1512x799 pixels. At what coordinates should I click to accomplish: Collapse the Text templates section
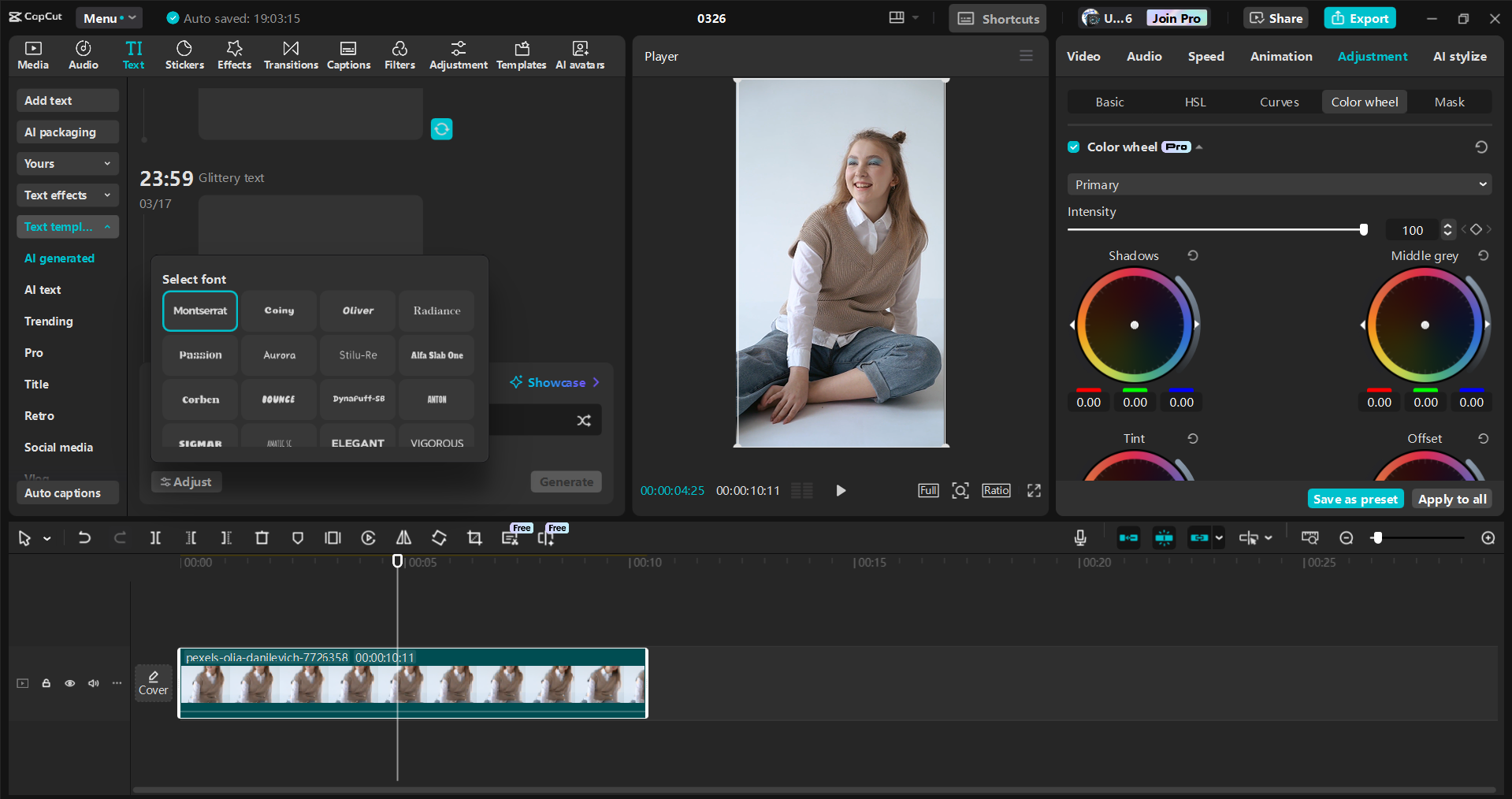point(108,227)
